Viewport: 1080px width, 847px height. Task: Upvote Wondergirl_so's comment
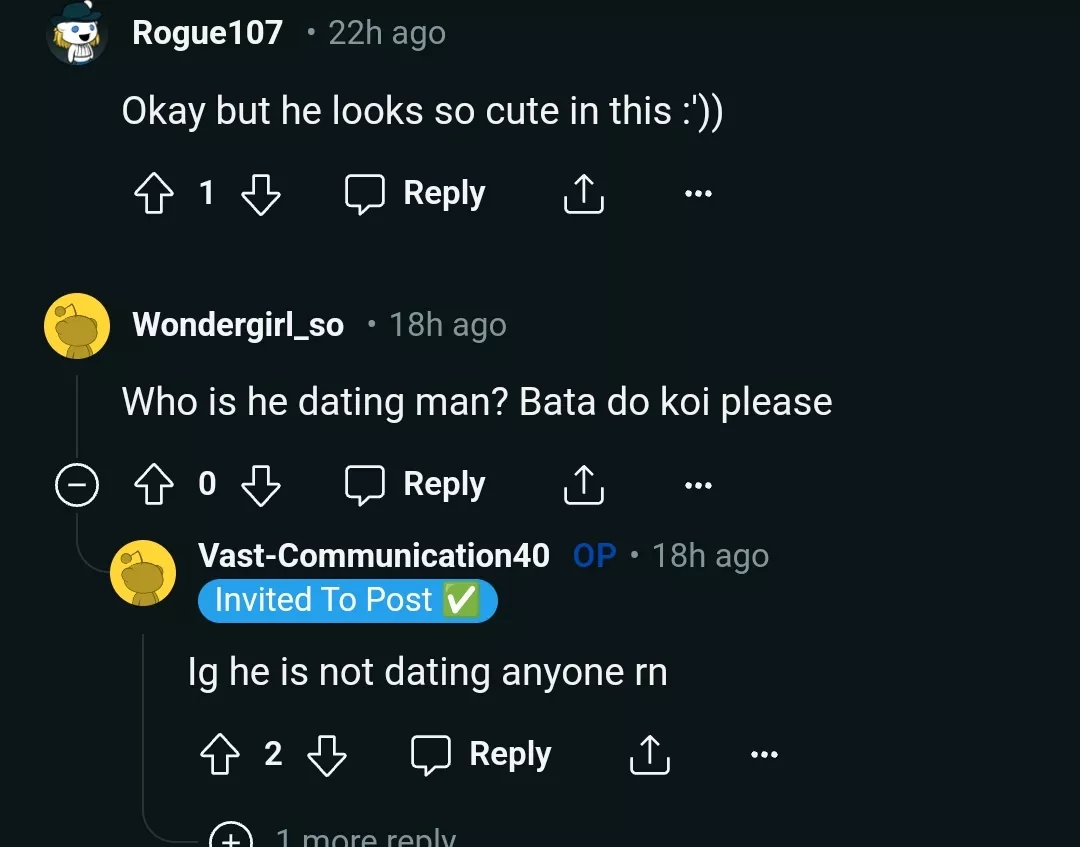pos(152,485)
